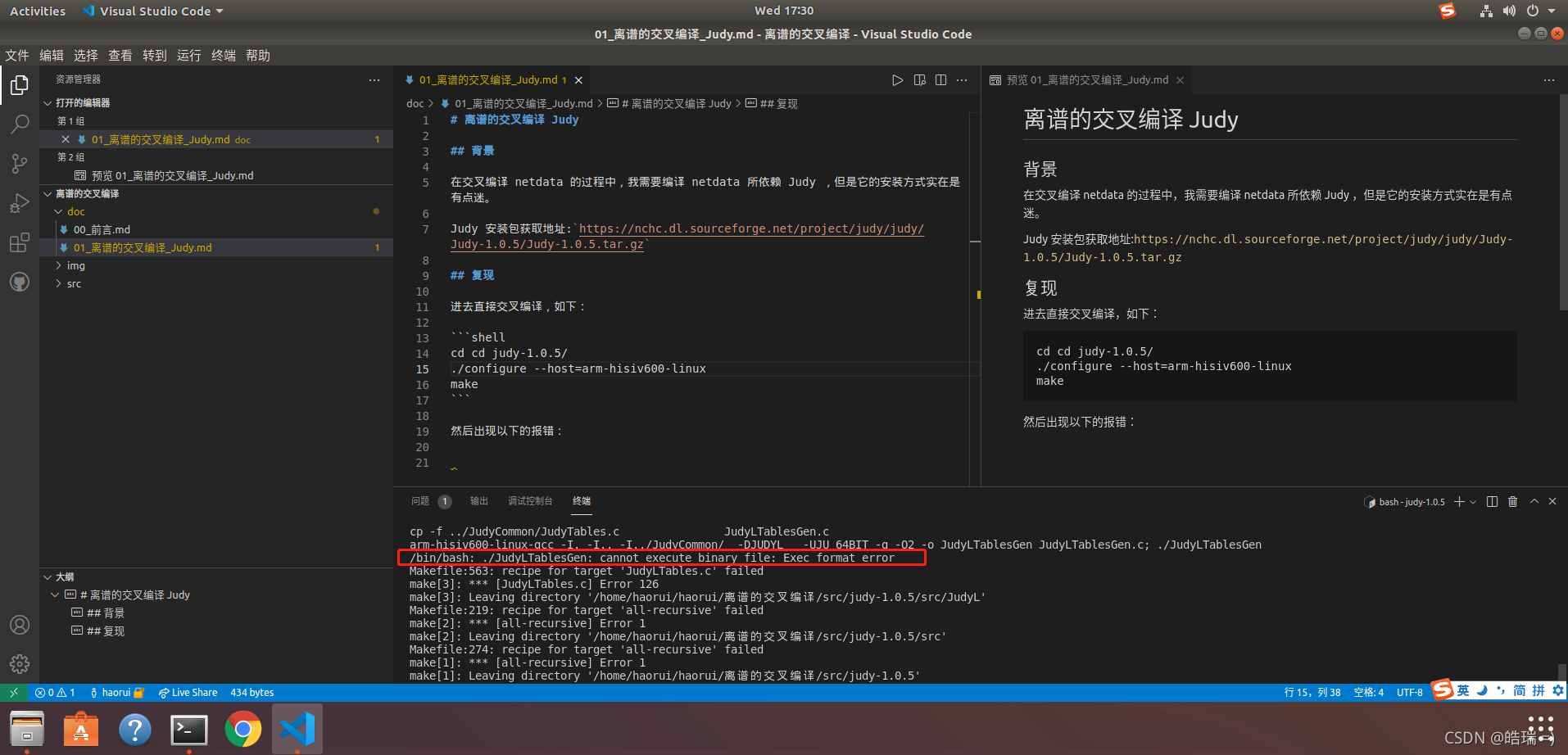Open the Source Control view
Screen dimensions: 1568x755
tap(20, 164)
